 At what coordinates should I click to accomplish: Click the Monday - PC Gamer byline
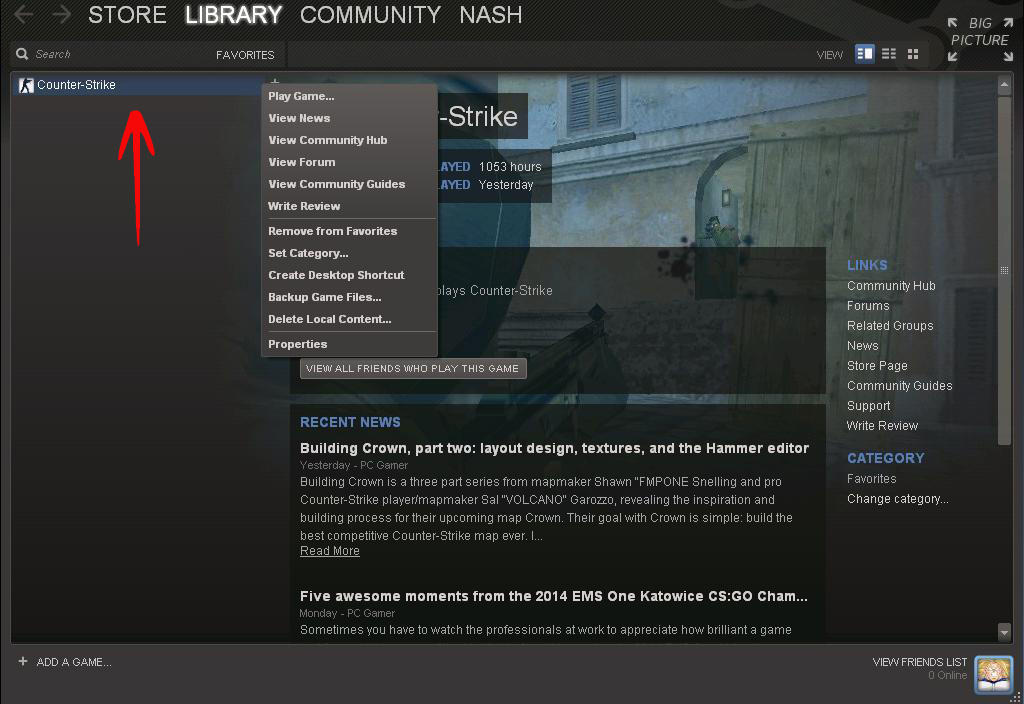[x=347, y=613]
